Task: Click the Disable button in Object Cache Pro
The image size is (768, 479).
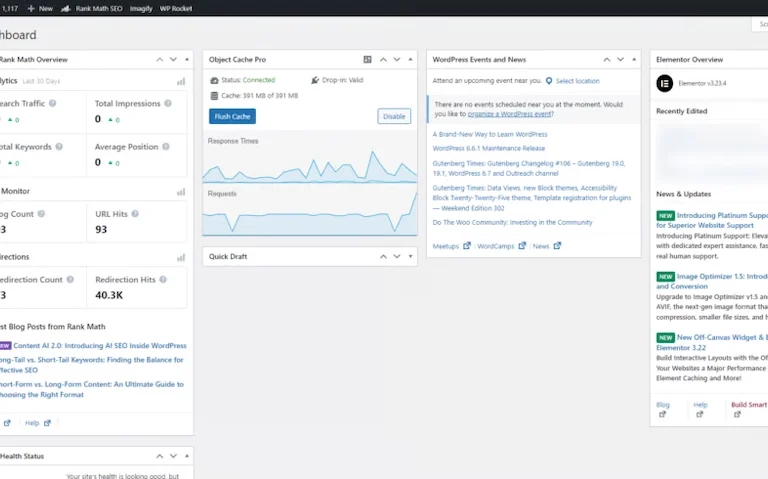Action: 394,117
